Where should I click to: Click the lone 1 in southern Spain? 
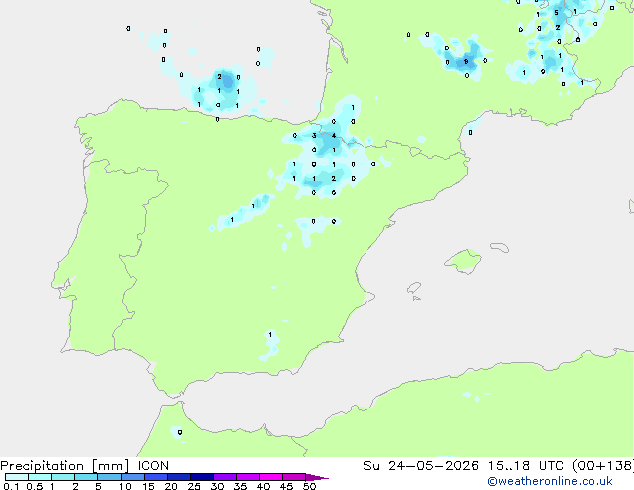[x=270, y=334]
